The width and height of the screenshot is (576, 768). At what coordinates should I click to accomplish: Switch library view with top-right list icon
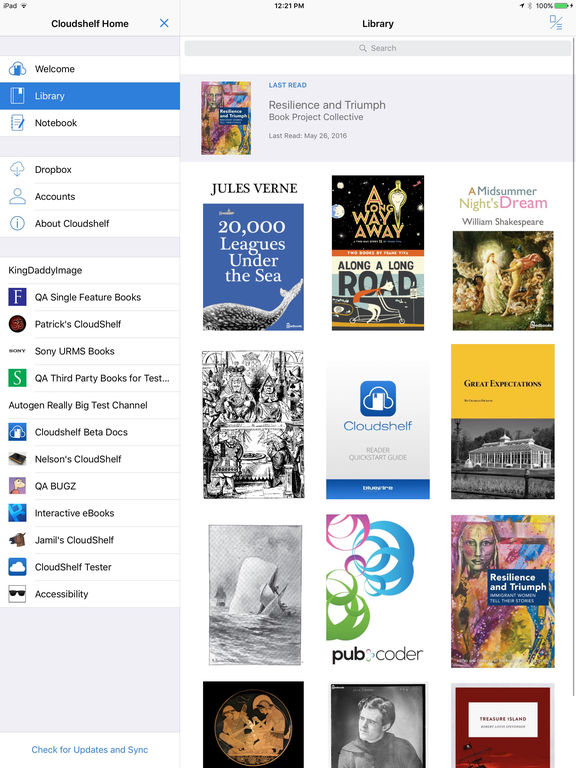point(555,23)
